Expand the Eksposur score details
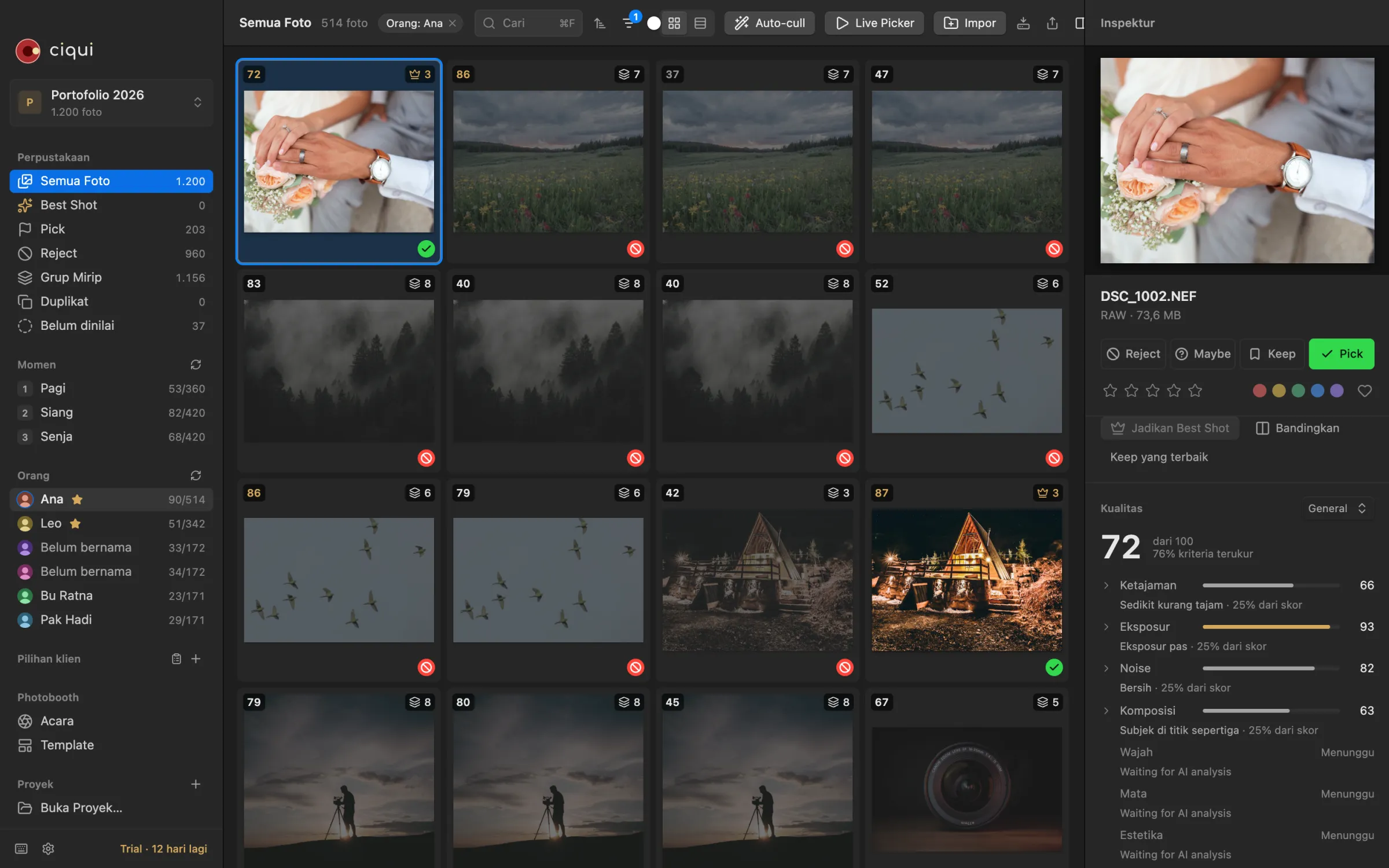The height and width of the screenshot is (868, 1389). 1106,627
